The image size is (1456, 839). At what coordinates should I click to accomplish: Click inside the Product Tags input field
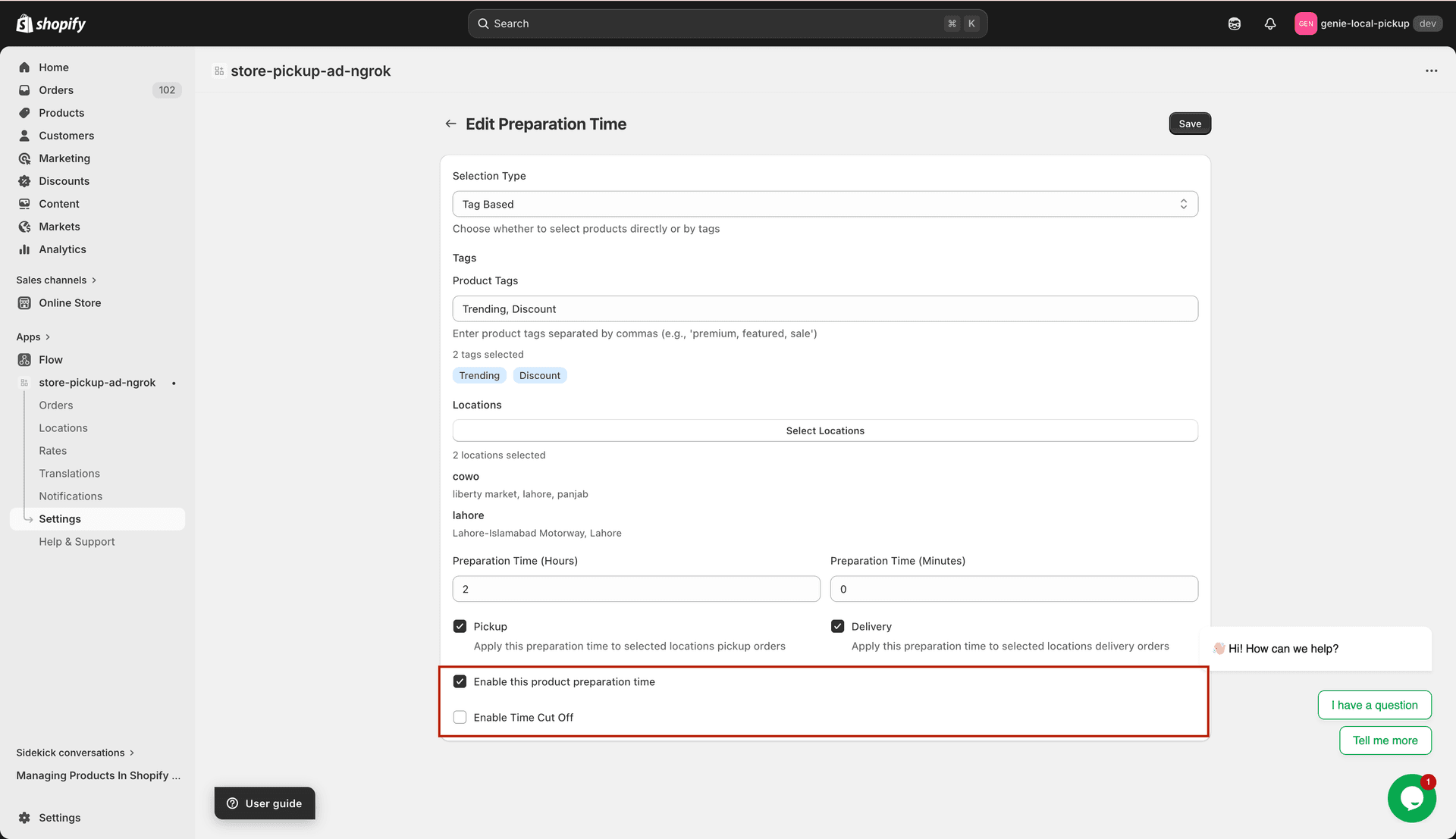[x=825, y=308]
